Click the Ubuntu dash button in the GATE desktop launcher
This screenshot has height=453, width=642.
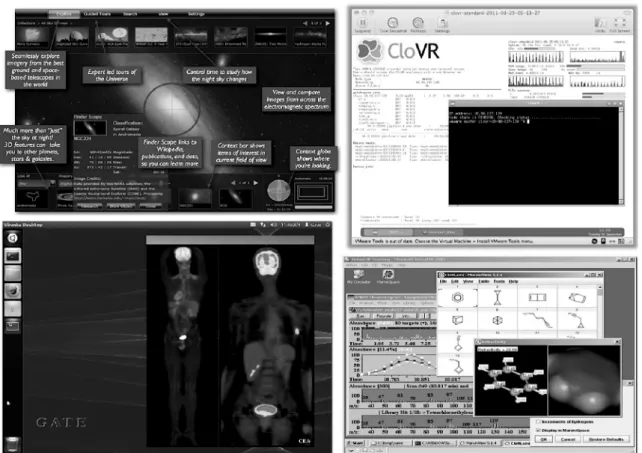pos(13,238)
